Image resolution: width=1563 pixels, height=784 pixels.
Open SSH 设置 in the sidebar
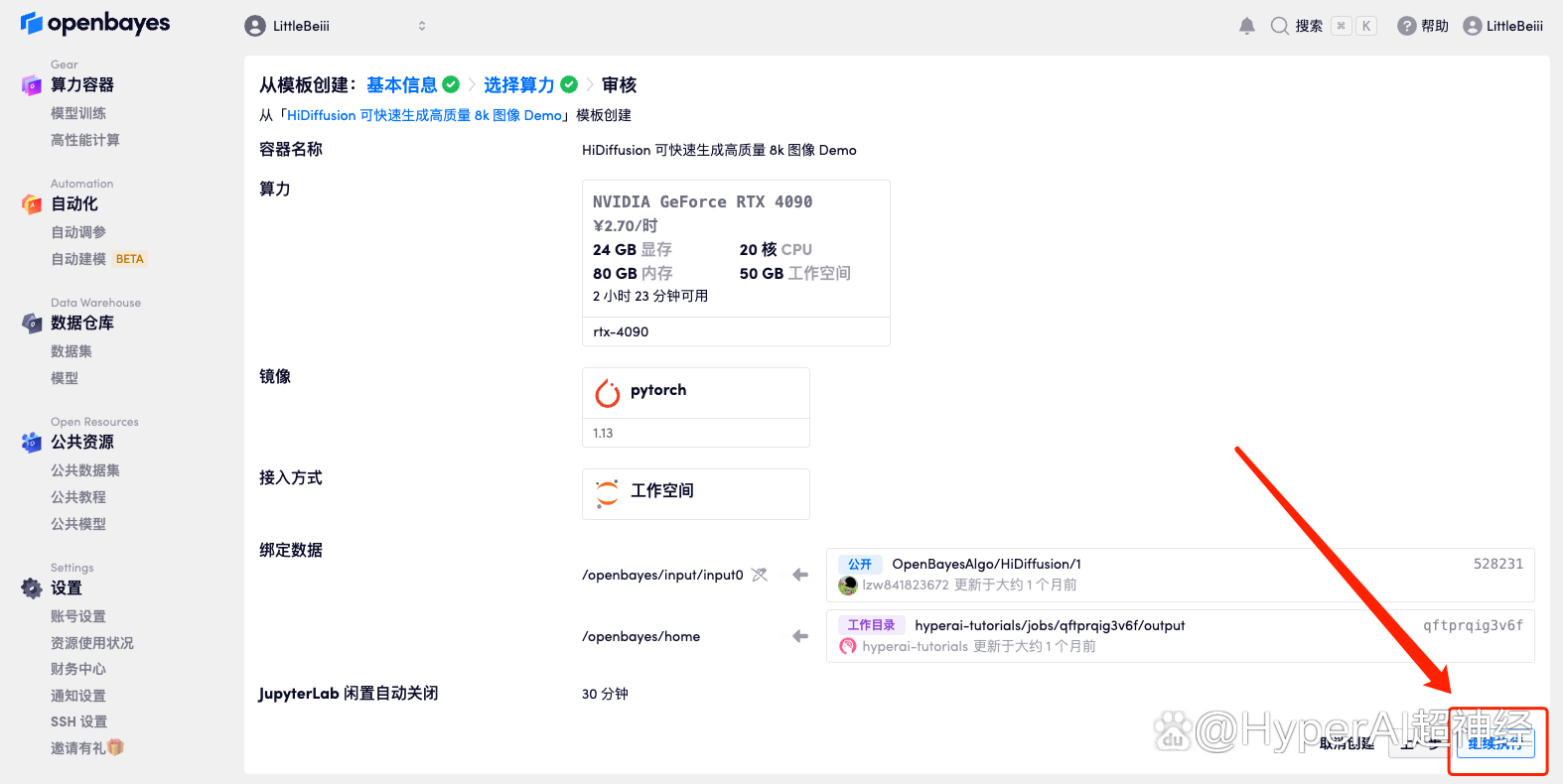pyautogui.click(x=79, y=721)
